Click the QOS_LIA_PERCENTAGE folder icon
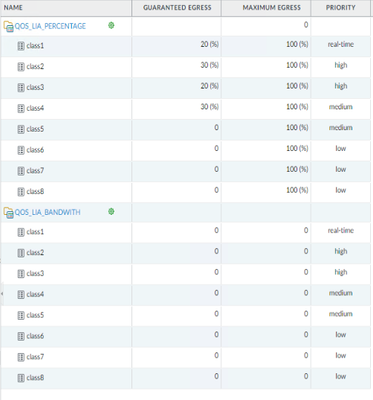Viewport: 373px width, 400px height. [x=8, y=26]
